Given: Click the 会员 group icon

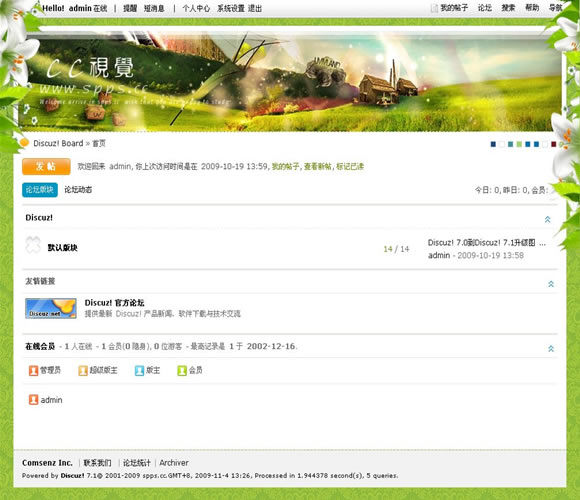Looking at the screenshot, I should click(182, 371).
